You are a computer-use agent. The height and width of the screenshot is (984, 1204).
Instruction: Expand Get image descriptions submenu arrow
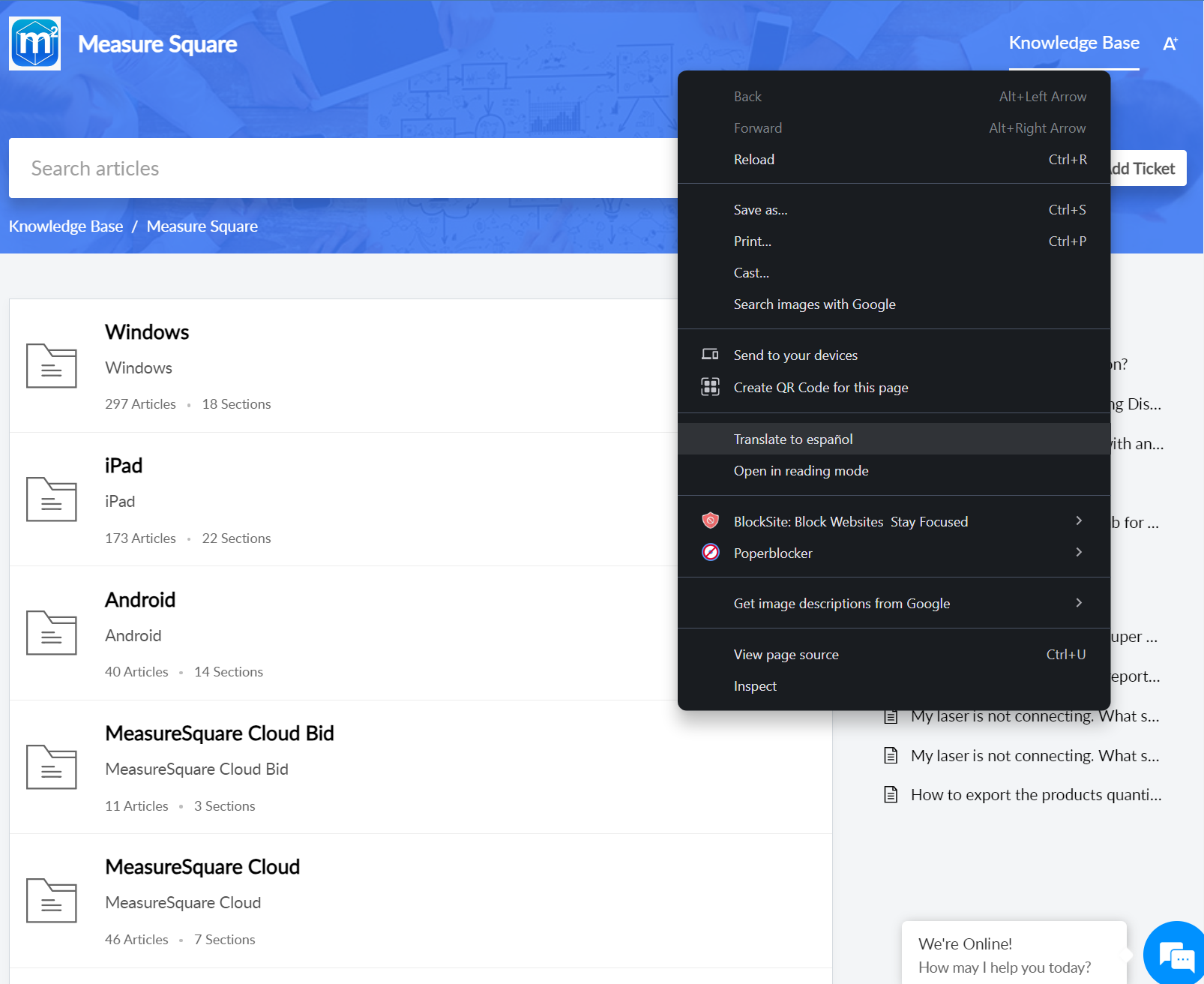coord(1079,603)
